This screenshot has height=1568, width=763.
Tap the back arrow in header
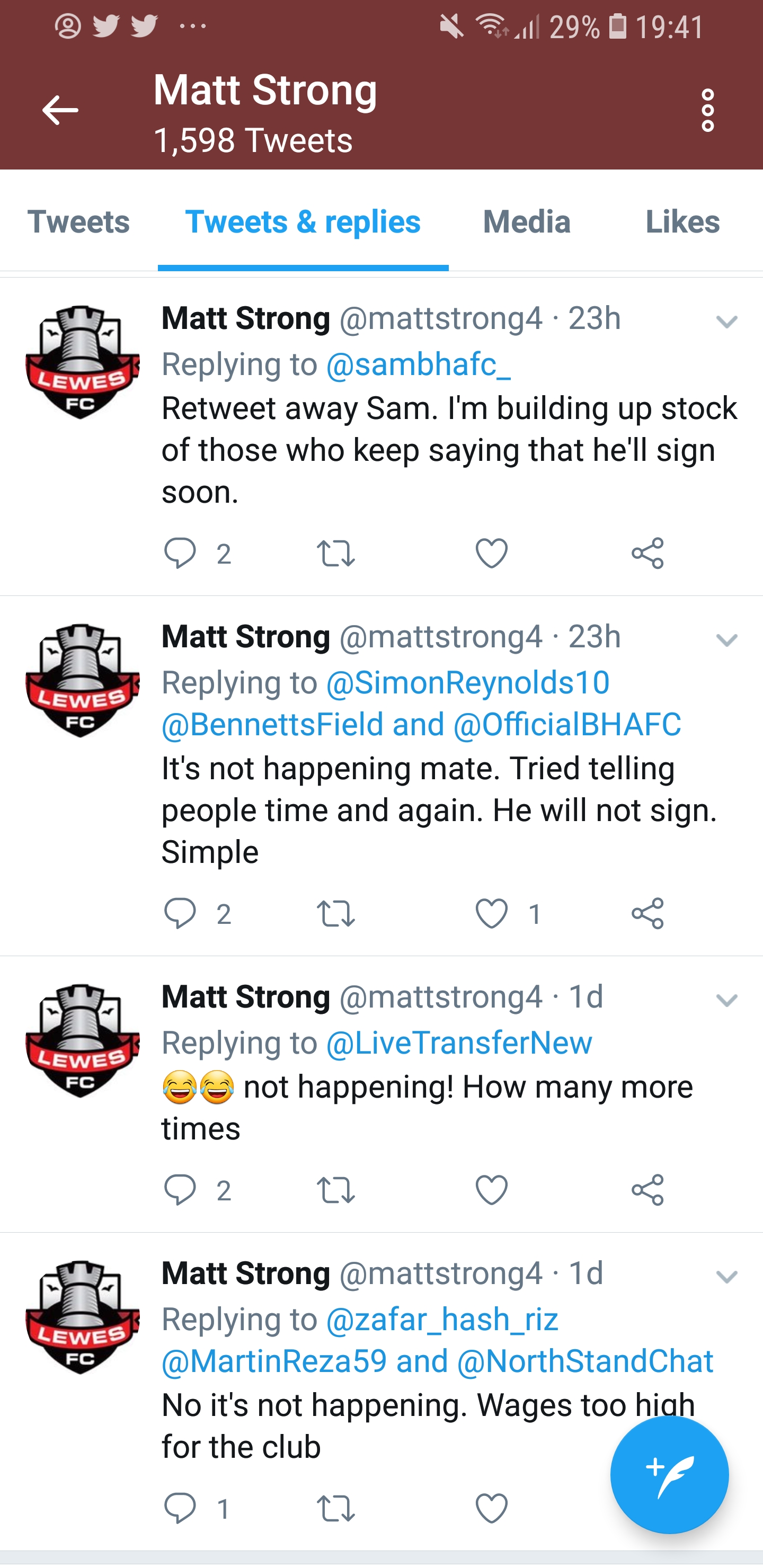click(x=60, y=110)
